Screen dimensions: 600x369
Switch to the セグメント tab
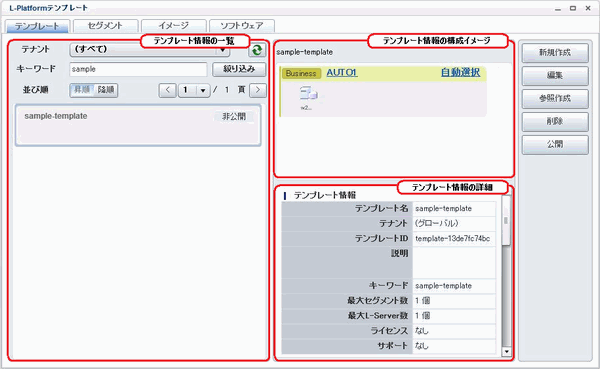tap(105, 26)
